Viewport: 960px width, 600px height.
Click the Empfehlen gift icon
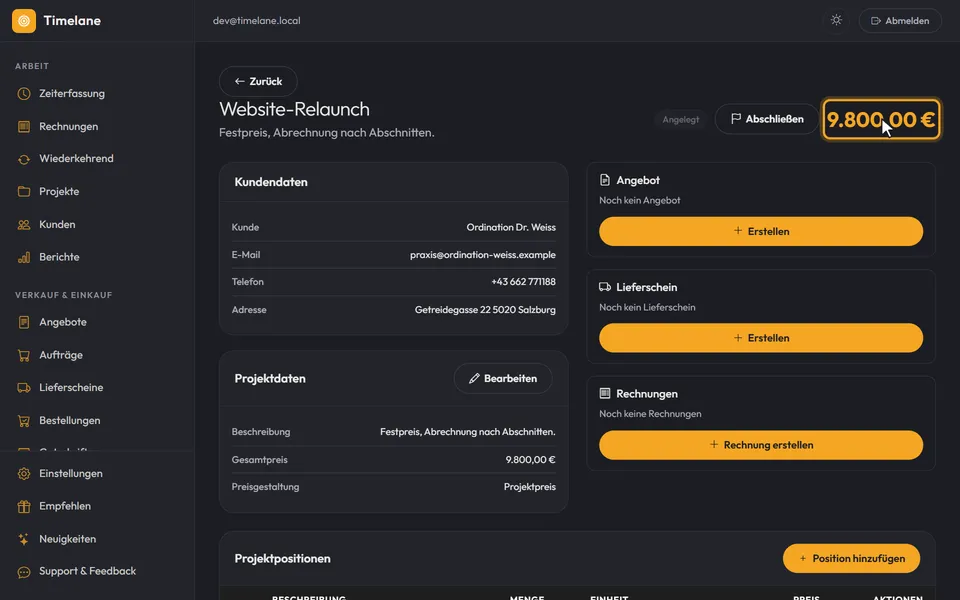24,506
